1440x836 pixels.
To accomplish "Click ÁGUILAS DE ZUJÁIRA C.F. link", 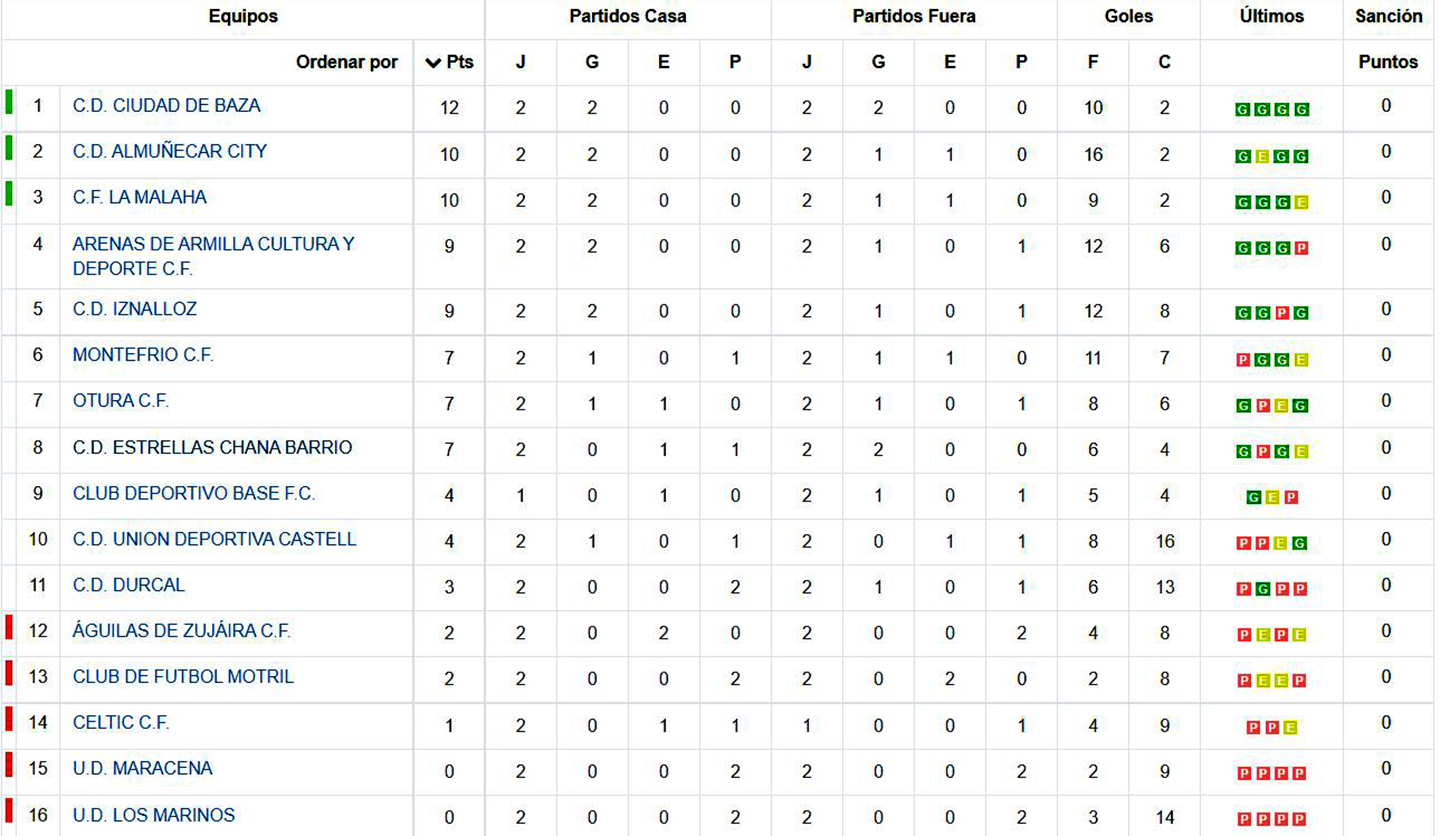I will pos(181,631).
